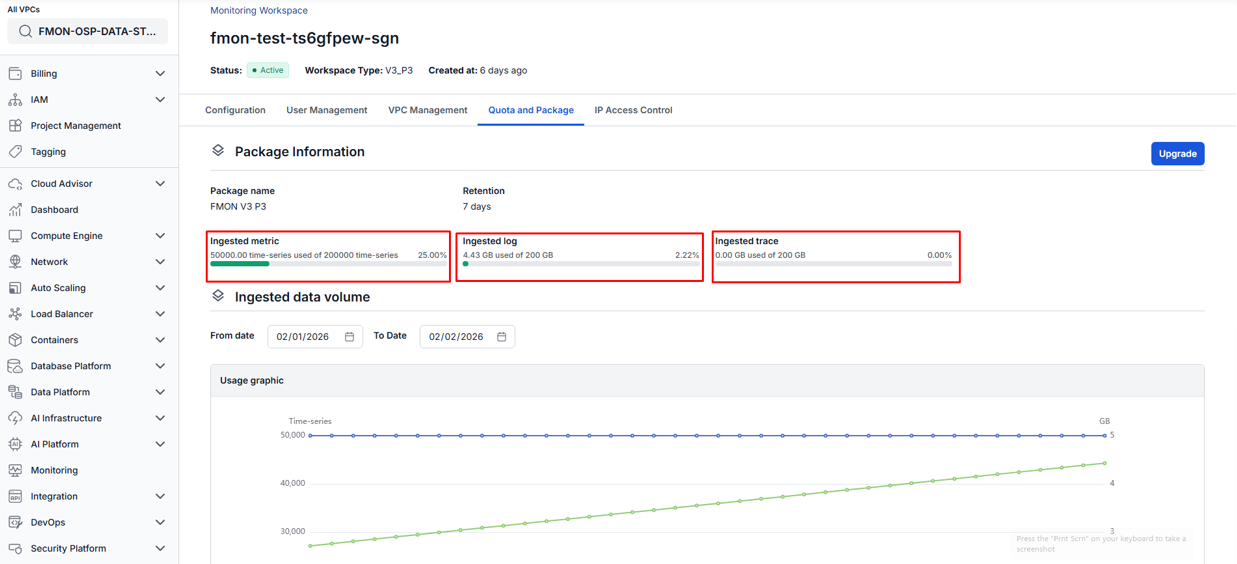The image size is (1237, 564).
Task: Expand the Database Platform chevron
Action: coord(160,366)
